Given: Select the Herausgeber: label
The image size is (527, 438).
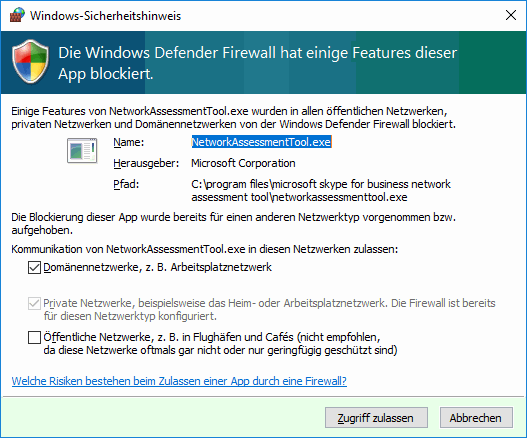Looking at the screenshot, I should pyautogui.click(x=146, y=164).
